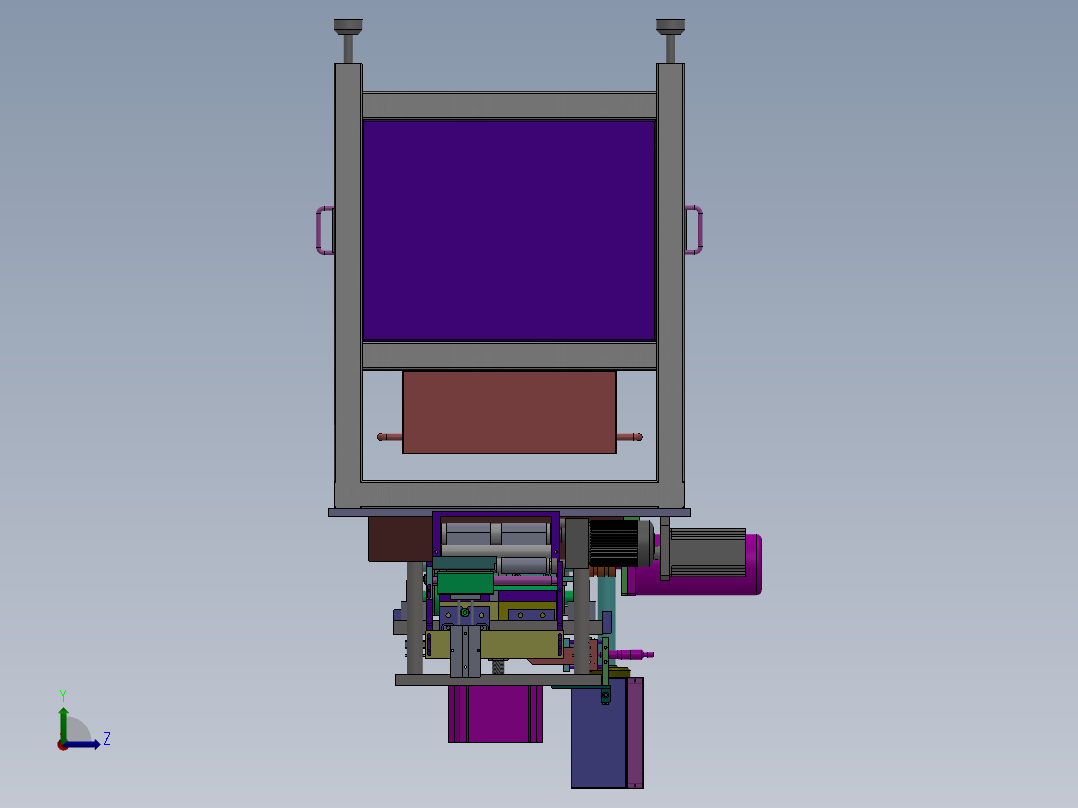Select the brown rectangular box below the purple panel

(x=509, y=412)
